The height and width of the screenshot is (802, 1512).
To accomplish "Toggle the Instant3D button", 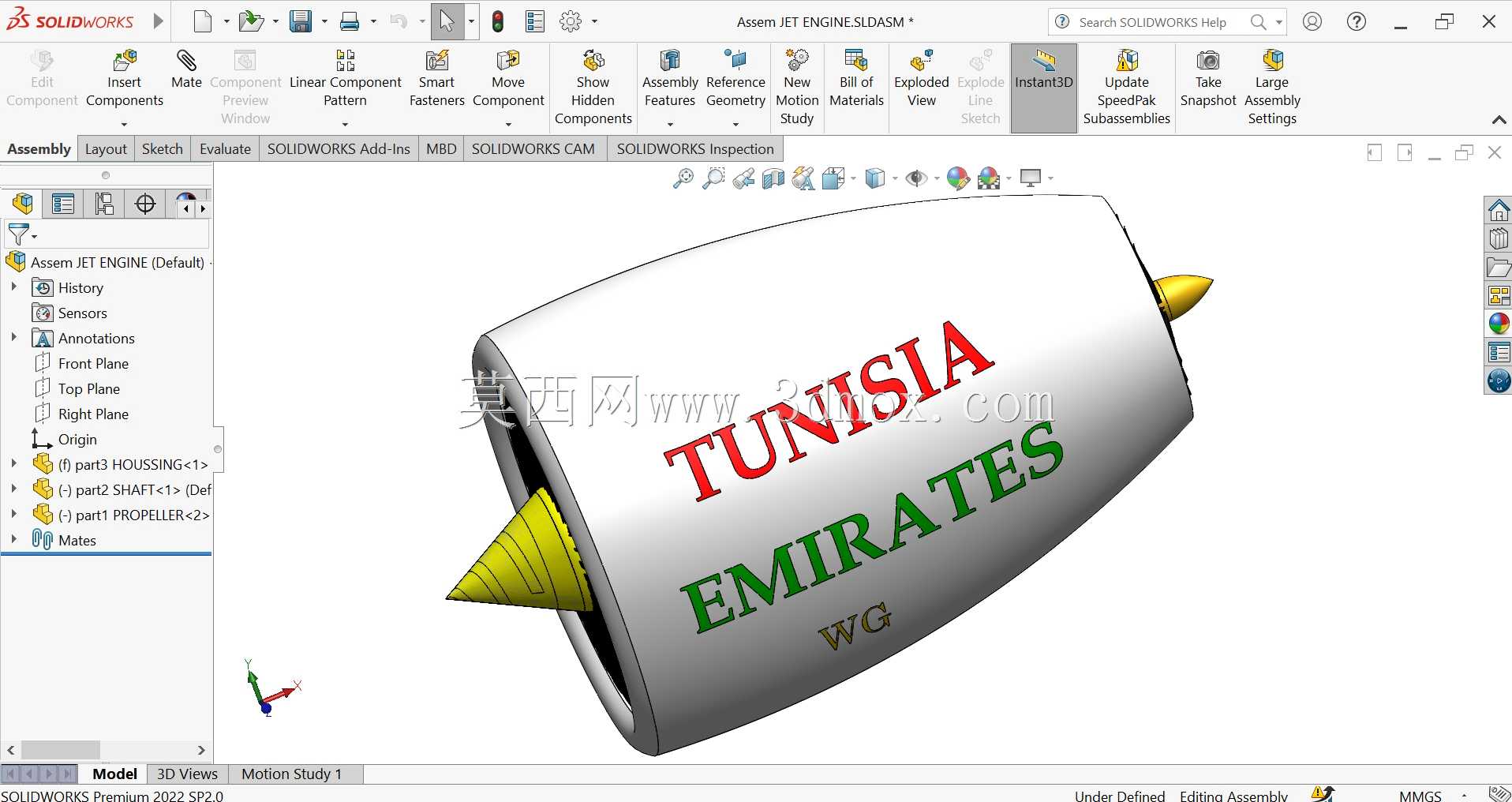I will 1044,88.
